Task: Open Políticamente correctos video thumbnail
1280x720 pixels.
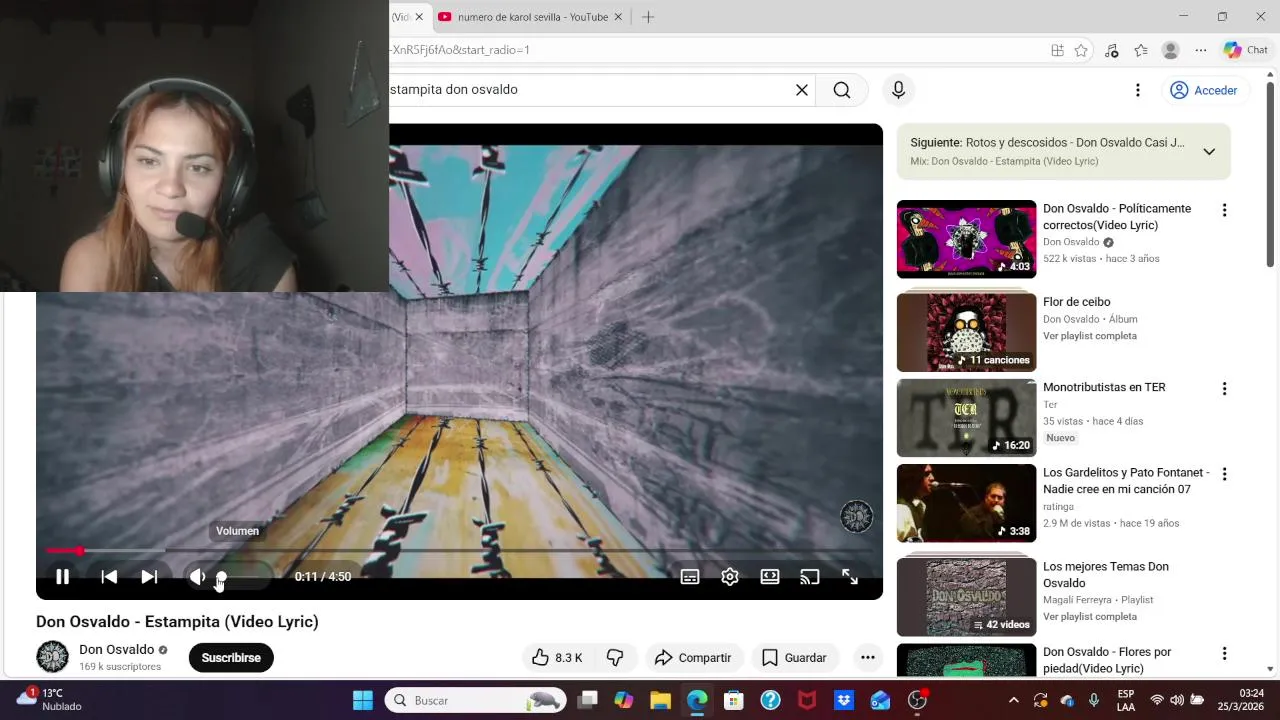Action: pos(966,239)
